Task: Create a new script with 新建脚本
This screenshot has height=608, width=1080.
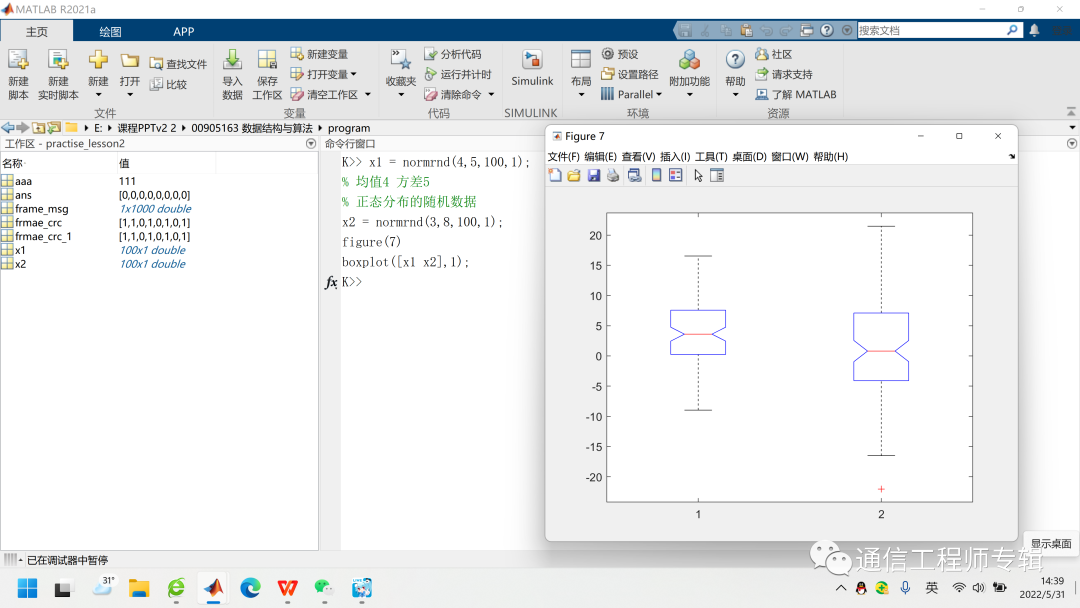Action: [x=19, y=74]
